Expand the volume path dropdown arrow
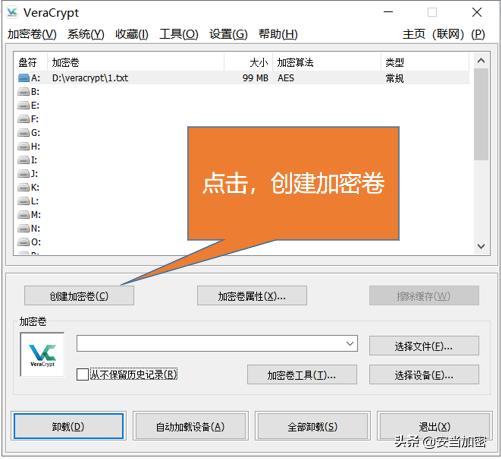The height and width of the screenshot is (459, 501). [350, 343]
